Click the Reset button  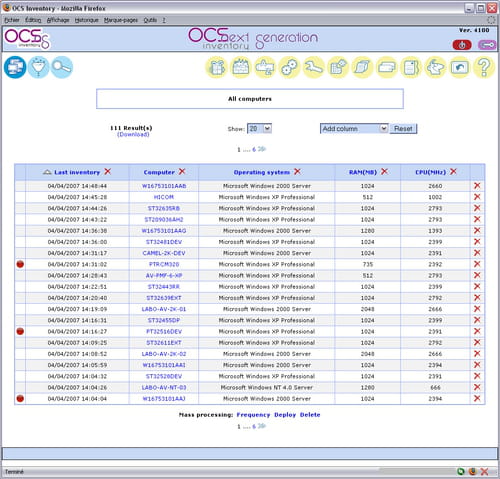click(x=403, y=129)
